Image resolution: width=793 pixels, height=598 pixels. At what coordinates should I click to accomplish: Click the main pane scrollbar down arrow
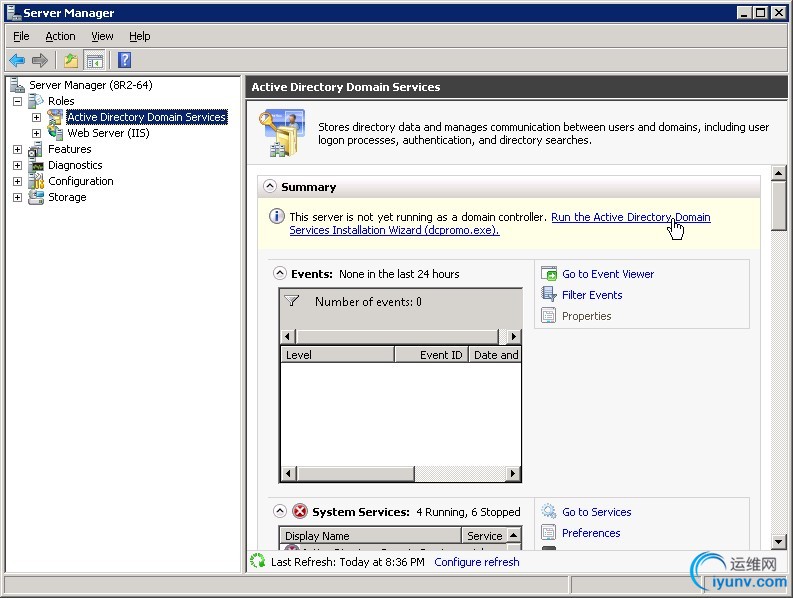click(x=779, y=542)
